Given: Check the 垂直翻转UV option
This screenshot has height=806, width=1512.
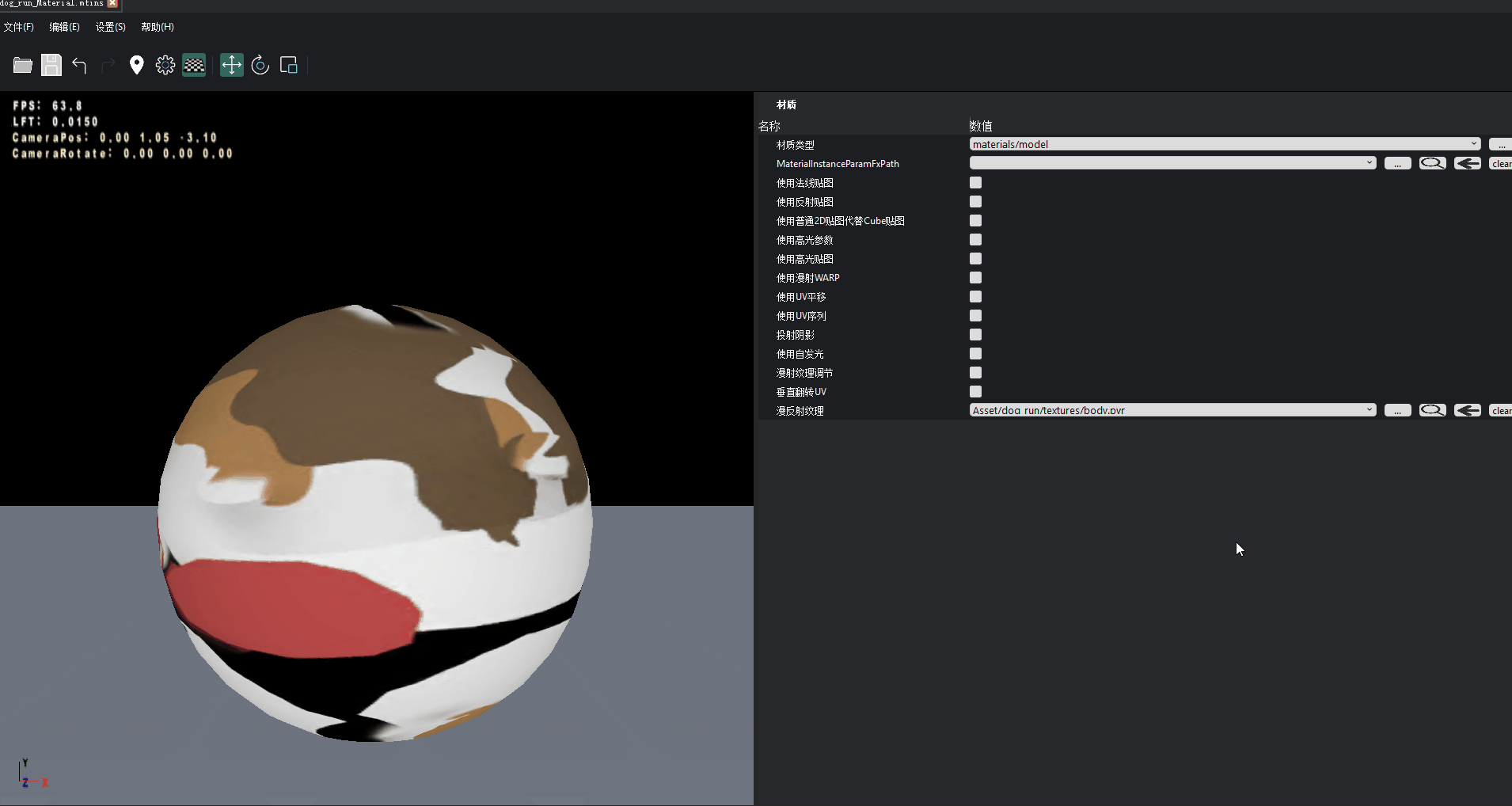Looking at the screenshot, I should (x=975, y=392).
